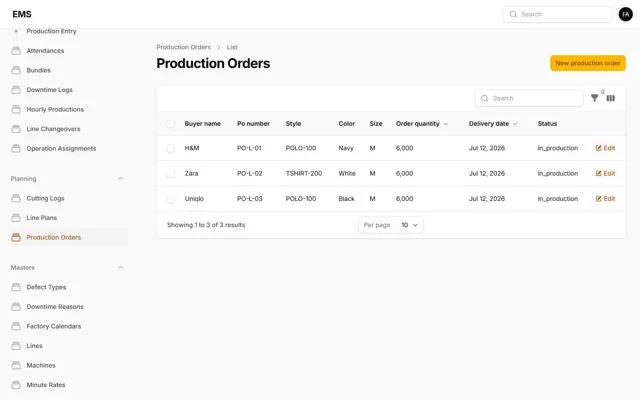Click the Minute Rates sidebar icon
The width and height of the screenshot is (640, 400).
click(16, 385)
